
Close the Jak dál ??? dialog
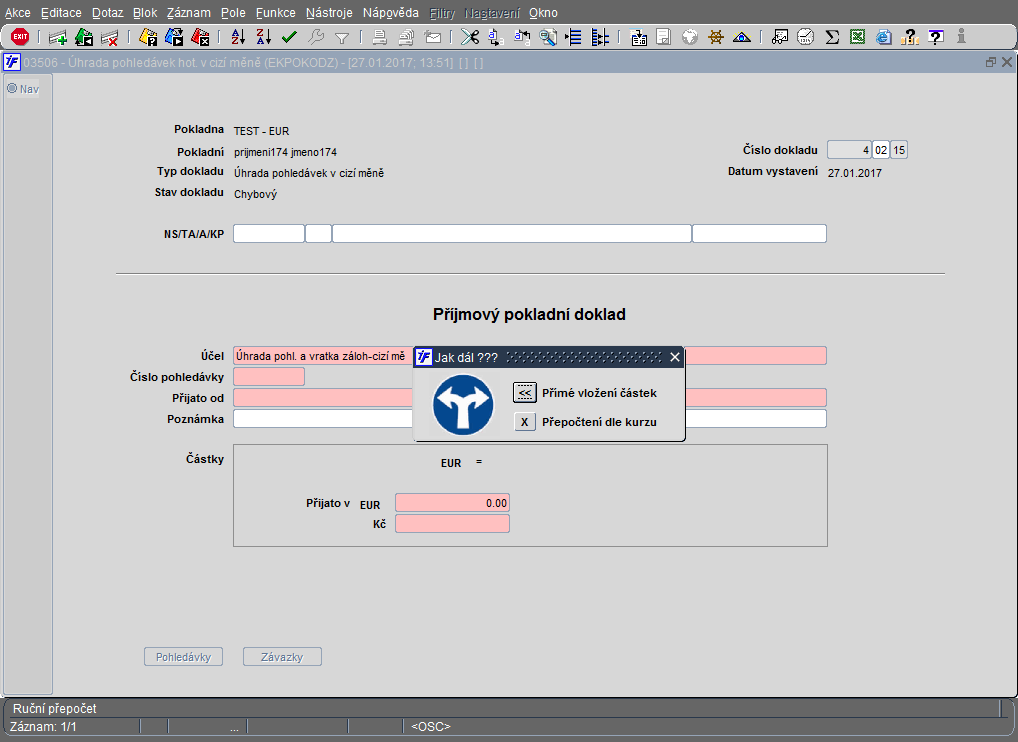(675, 357)
